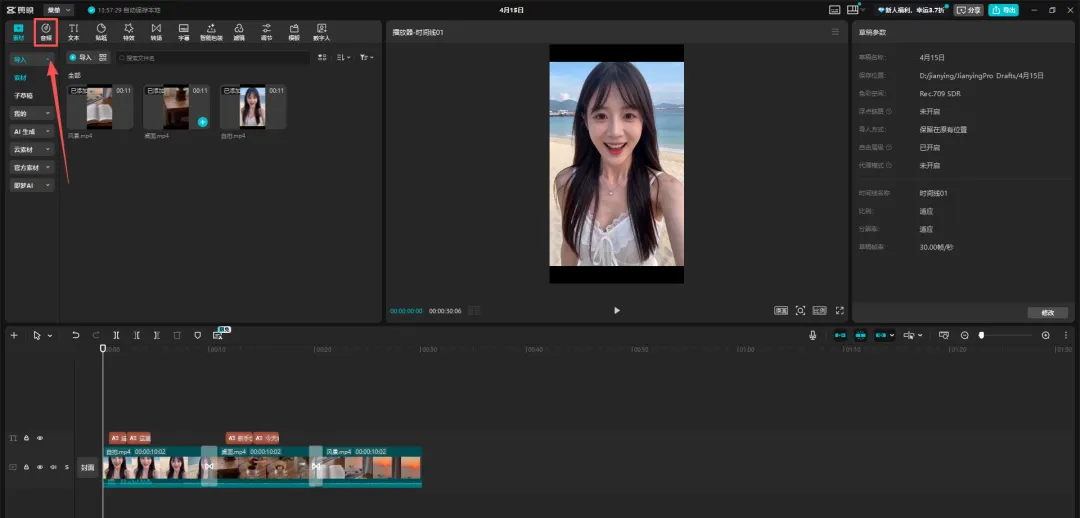Click the microphone record voiceover icon
This screenshot has width=1080, height=518.
pyautogui.click(x=813, y=335)
